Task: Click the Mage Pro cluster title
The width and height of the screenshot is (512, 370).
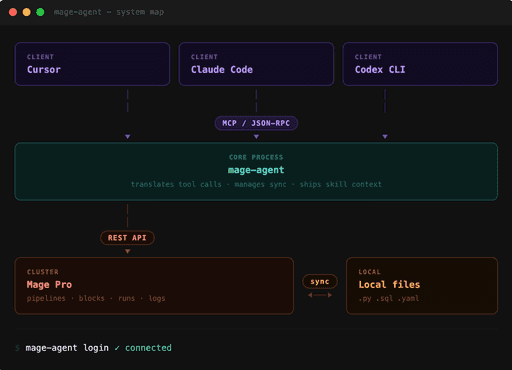Action: click(x=49, y=285)
